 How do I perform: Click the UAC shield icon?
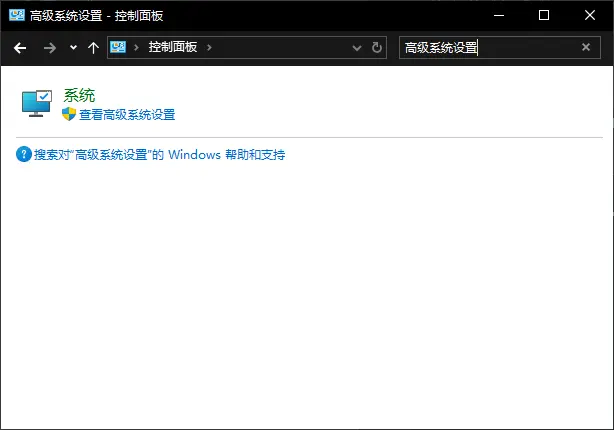69,115
